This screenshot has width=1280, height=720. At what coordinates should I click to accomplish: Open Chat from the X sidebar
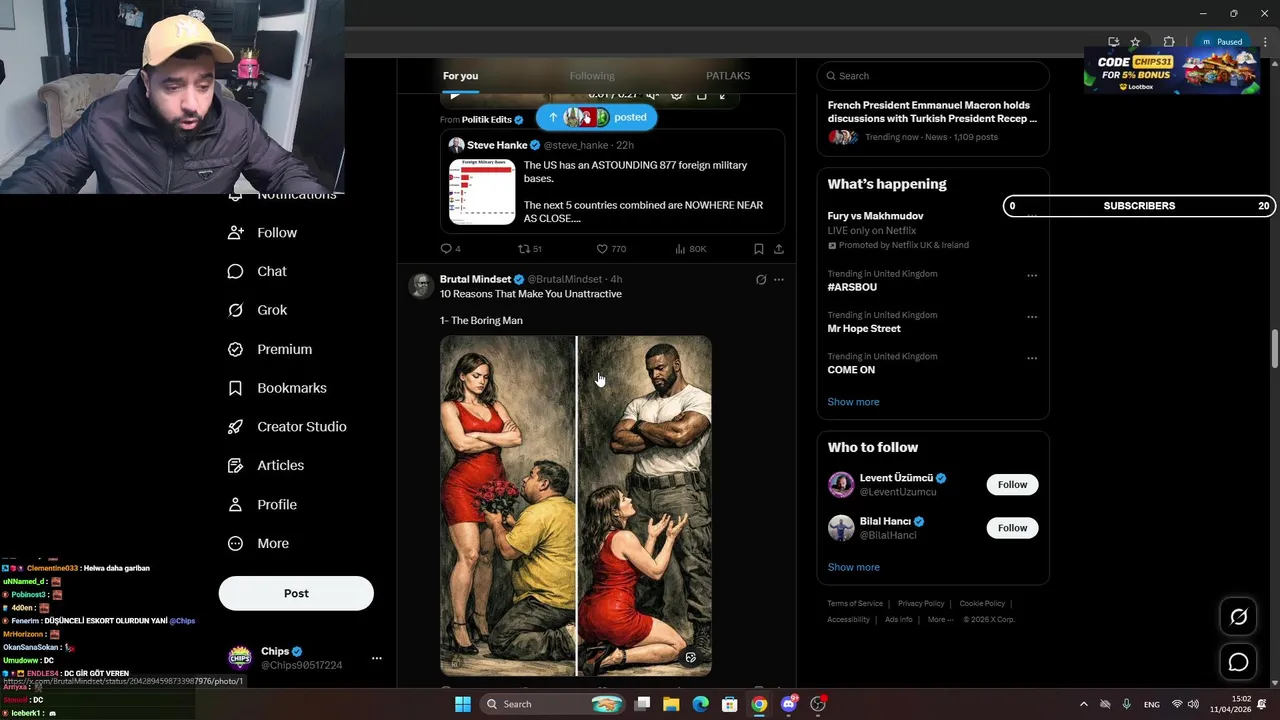click(257, 271)
